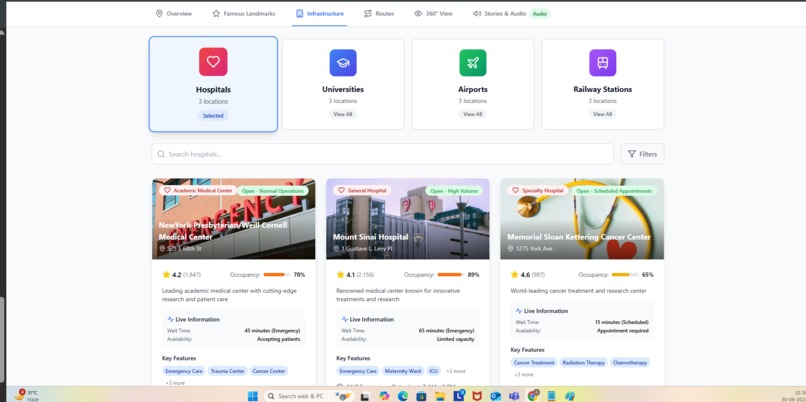Click the General Hospital badge
Image resolution: width=806 pixels, height=402 pixels.
click(x=361, y=191)
